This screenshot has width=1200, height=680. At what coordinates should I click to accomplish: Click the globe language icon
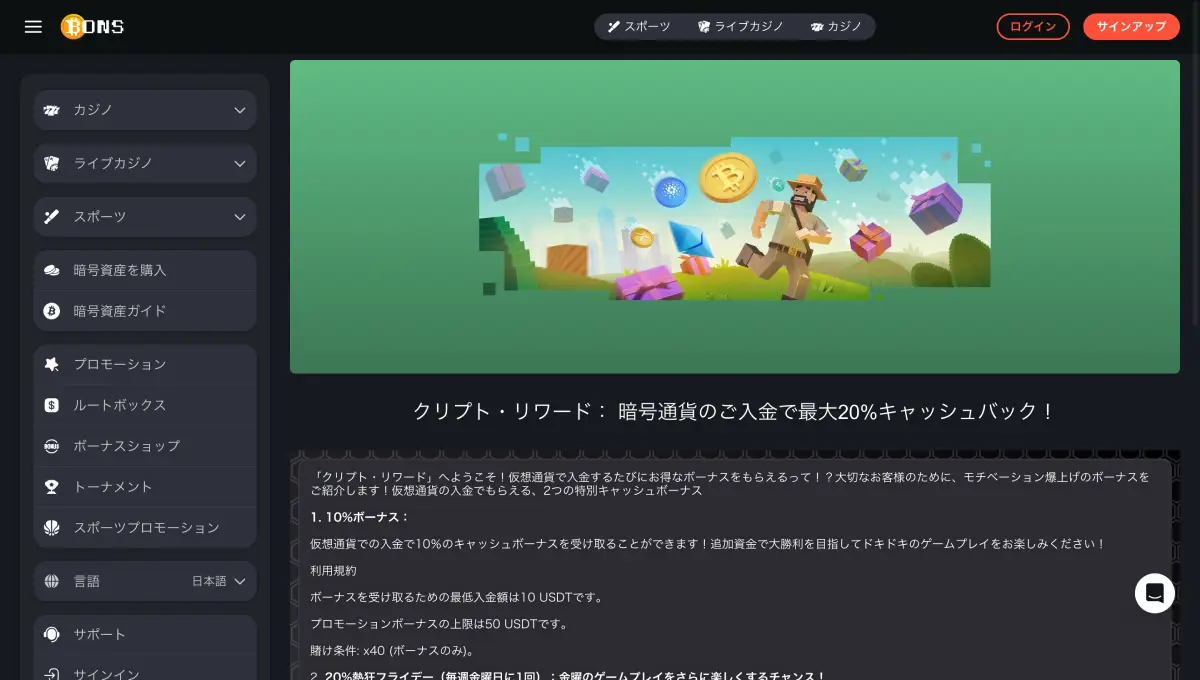(x=52, y=581)
